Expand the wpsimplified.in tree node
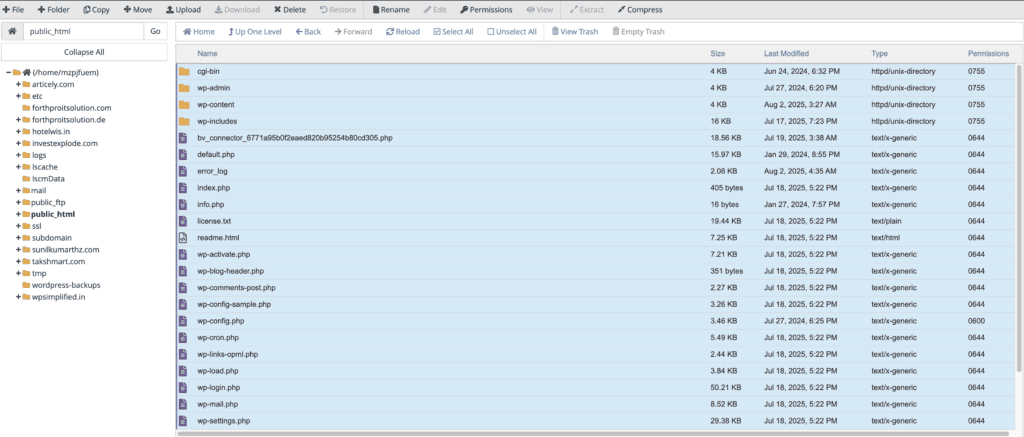 pyautogui.click(x=19, y=297)
